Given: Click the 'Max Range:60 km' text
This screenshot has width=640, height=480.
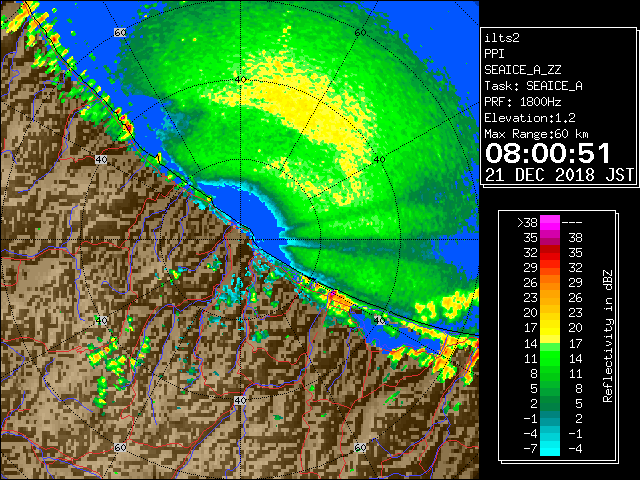Looking at the screenshot, I should tap(536, 134).
